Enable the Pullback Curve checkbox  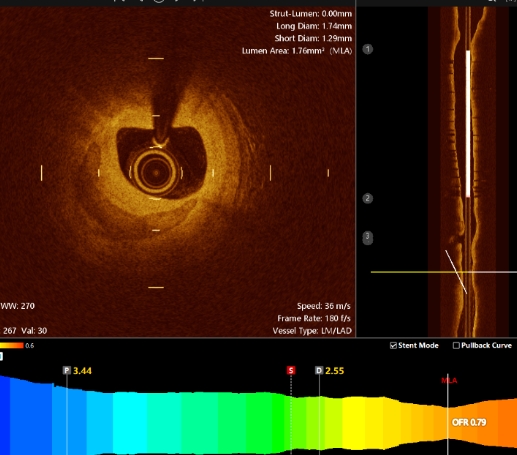pos(456,345)
